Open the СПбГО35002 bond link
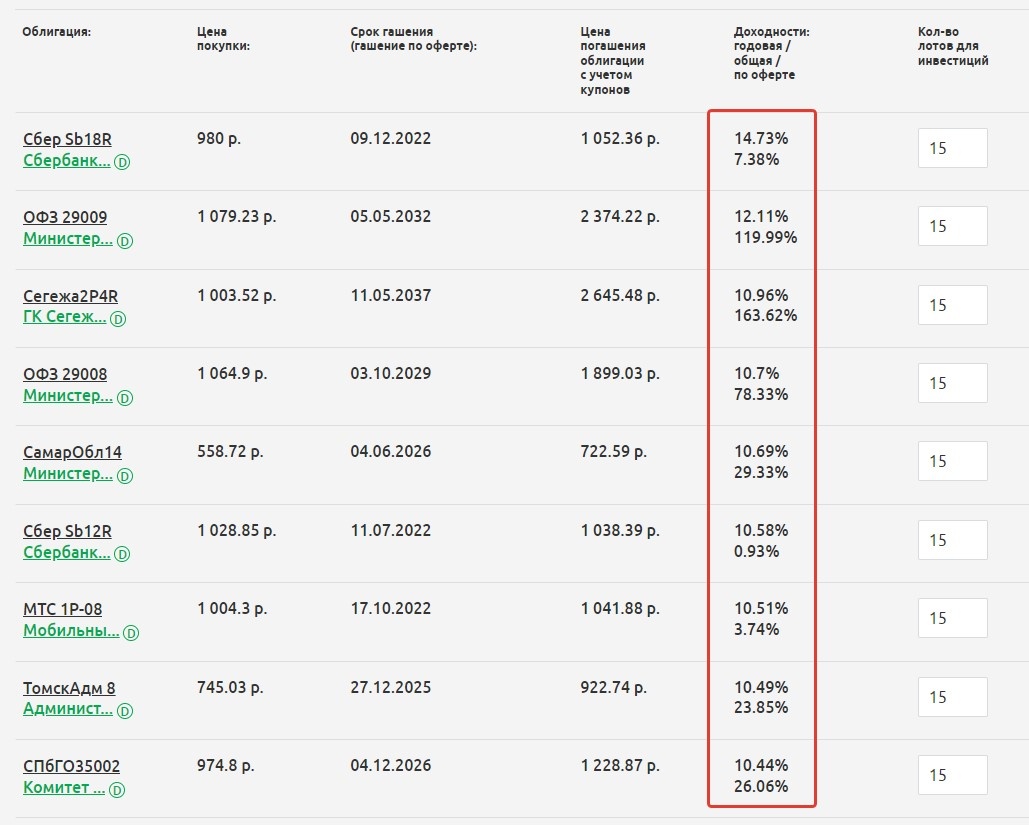Image resolution: width=1029 pixels, height=825 pixels. coord(71,766)
